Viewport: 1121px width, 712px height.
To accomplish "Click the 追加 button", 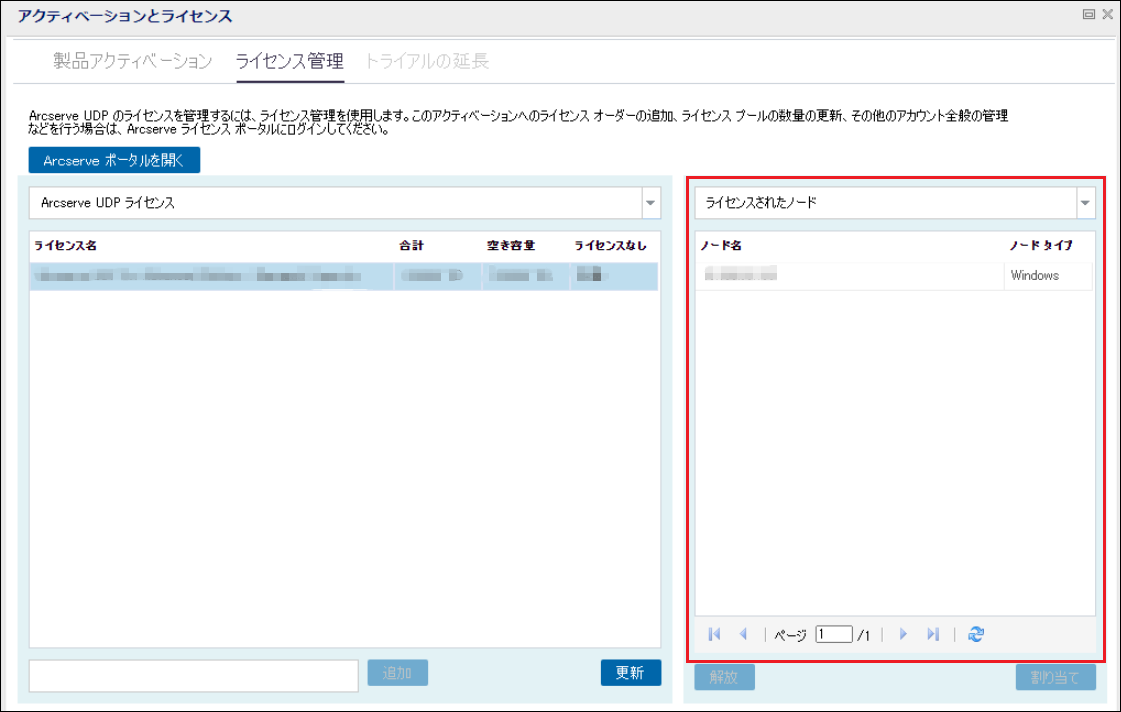I will 397,673.
